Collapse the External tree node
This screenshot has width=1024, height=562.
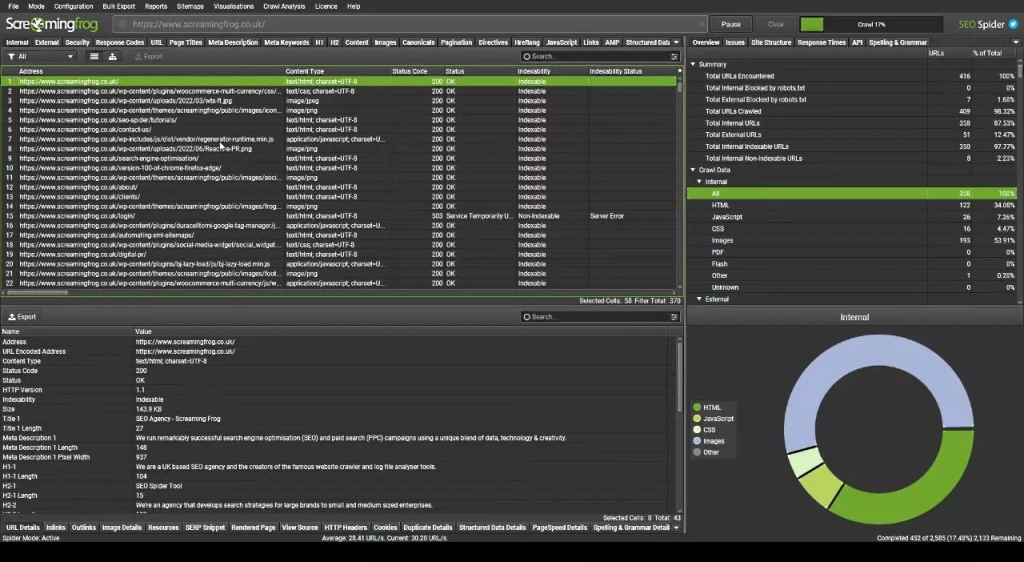(699, 299)
